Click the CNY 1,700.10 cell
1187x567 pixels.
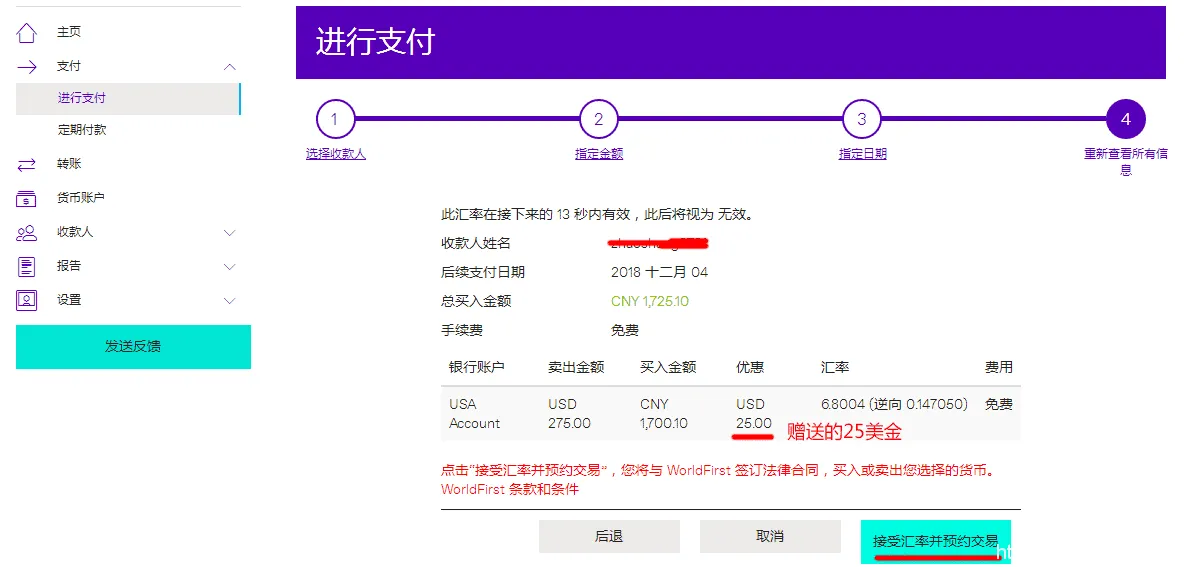click(664, 414)
